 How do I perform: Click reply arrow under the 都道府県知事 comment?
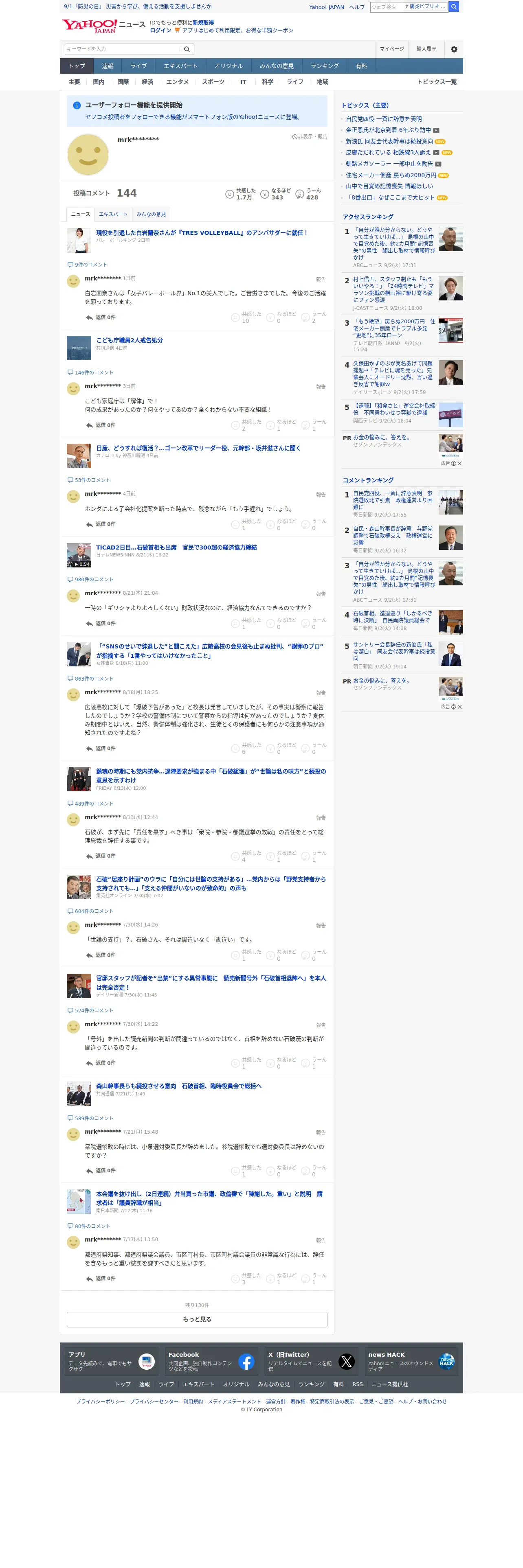click(x=90, y=1278)
